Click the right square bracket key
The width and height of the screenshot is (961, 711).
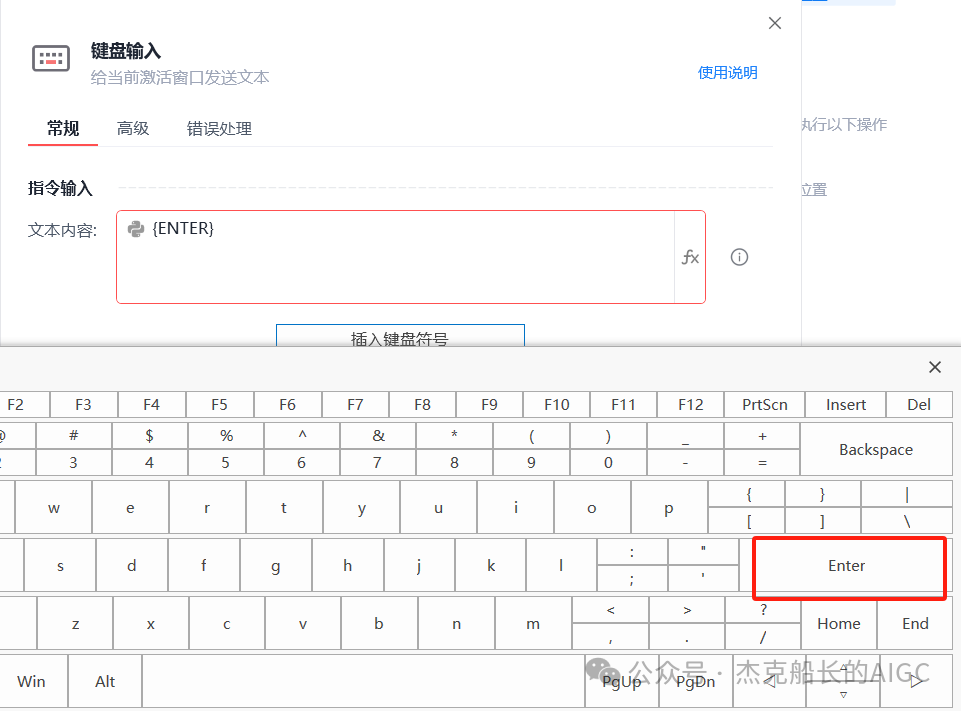(822, 521)
